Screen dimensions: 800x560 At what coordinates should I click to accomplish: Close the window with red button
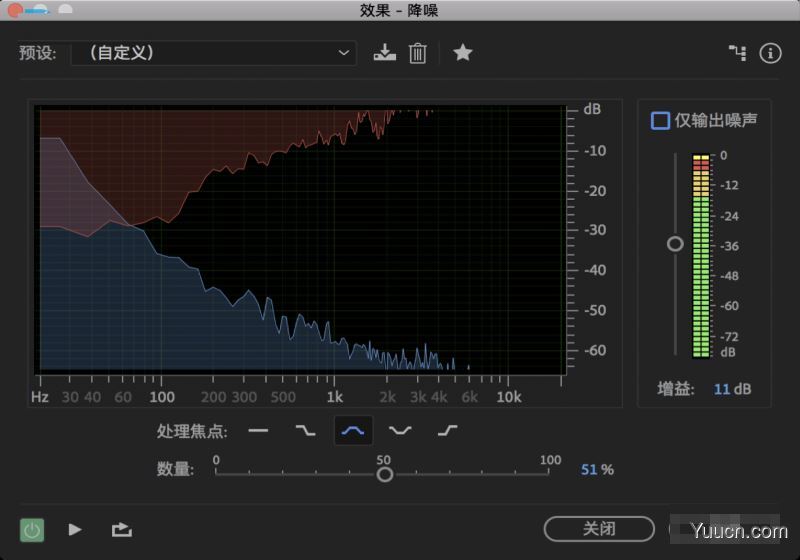click(x=15, y=10)
